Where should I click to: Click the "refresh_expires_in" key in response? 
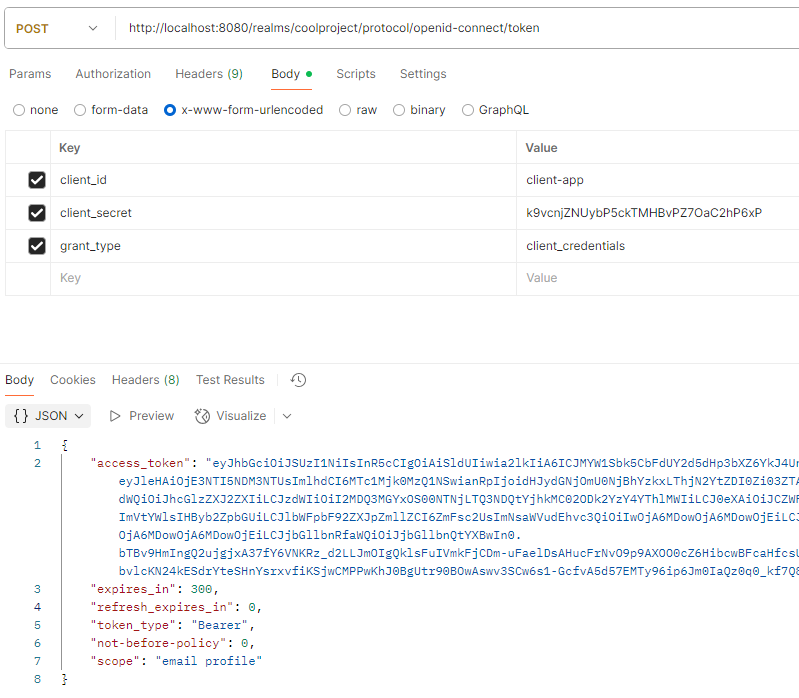click(x=162, y=607)
